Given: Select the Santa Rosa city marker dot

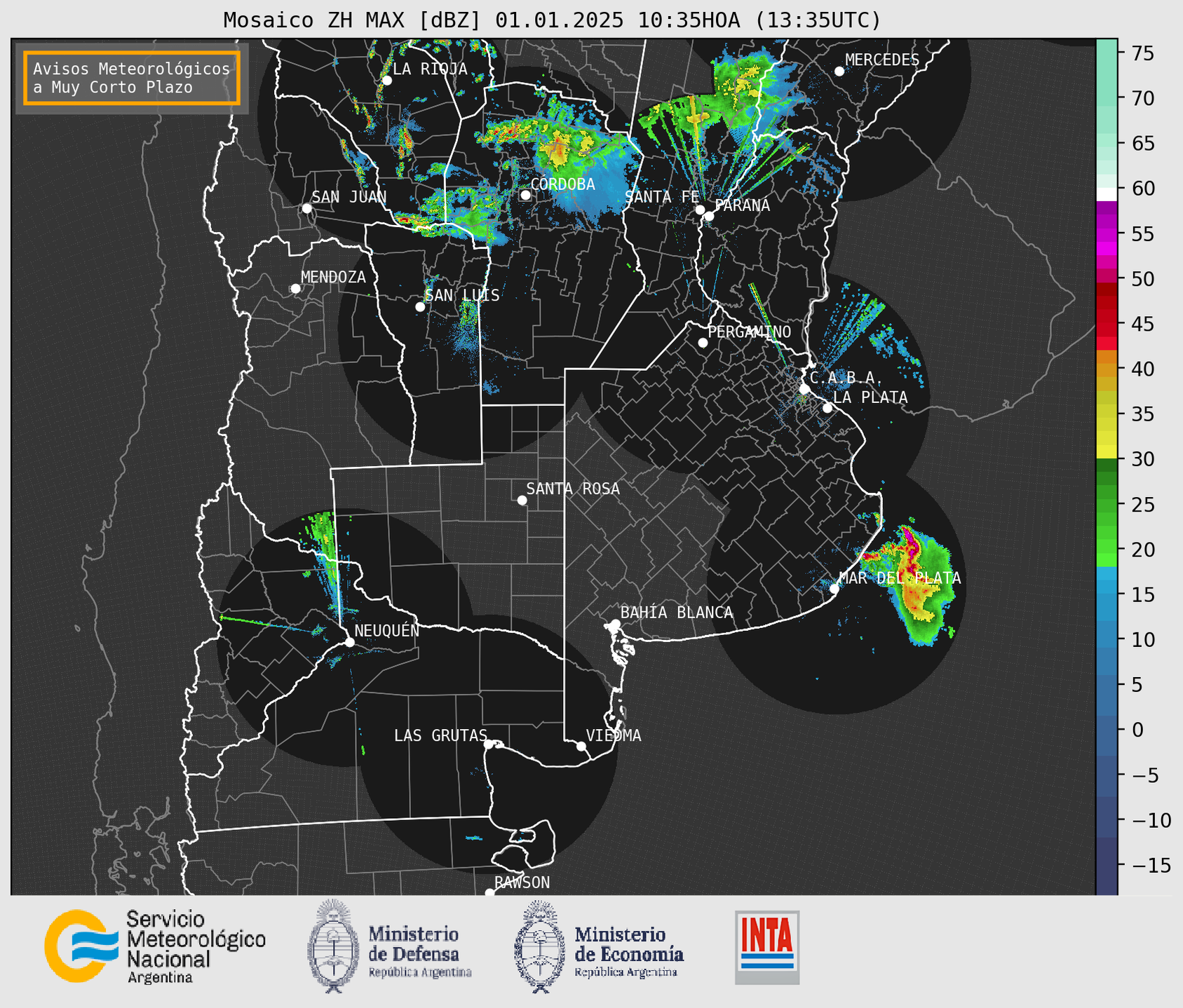Looking at the screenshot, I should [x=522, y=500].
